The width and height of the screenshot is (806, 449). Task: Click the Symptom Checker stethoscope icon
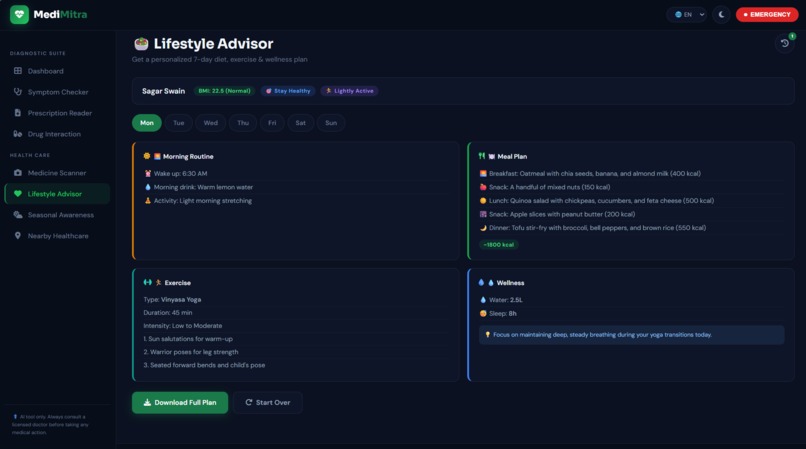pos(18,92)
